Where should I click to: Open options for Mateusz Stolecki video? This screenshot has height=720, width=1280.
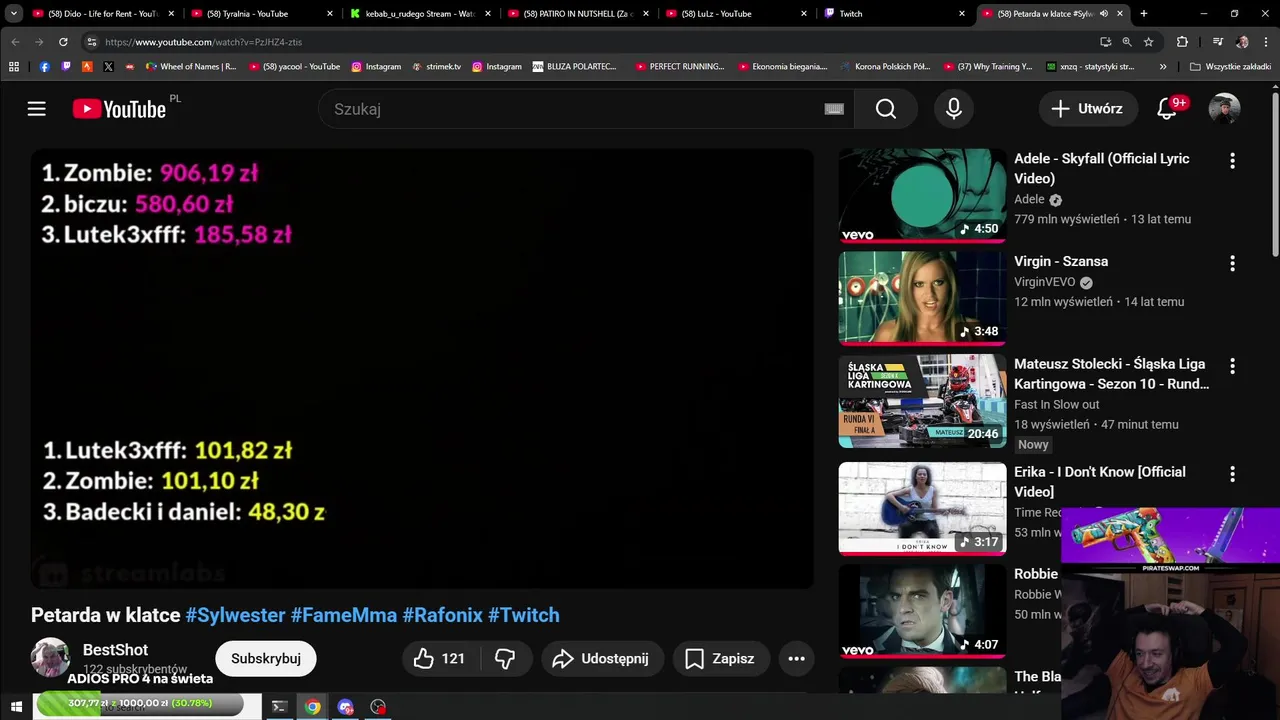click(1232, 366)
